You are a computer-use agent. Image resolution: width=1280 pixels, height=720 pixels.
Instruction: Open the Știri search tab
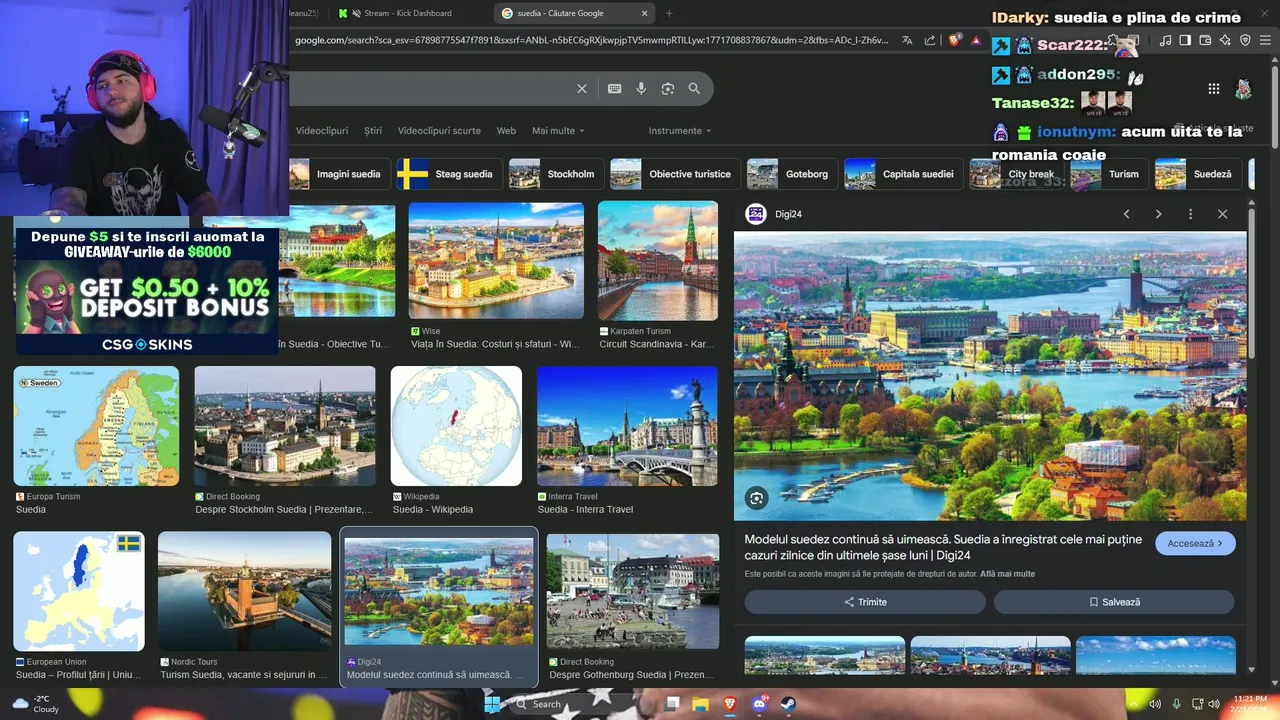click(373, 131)
